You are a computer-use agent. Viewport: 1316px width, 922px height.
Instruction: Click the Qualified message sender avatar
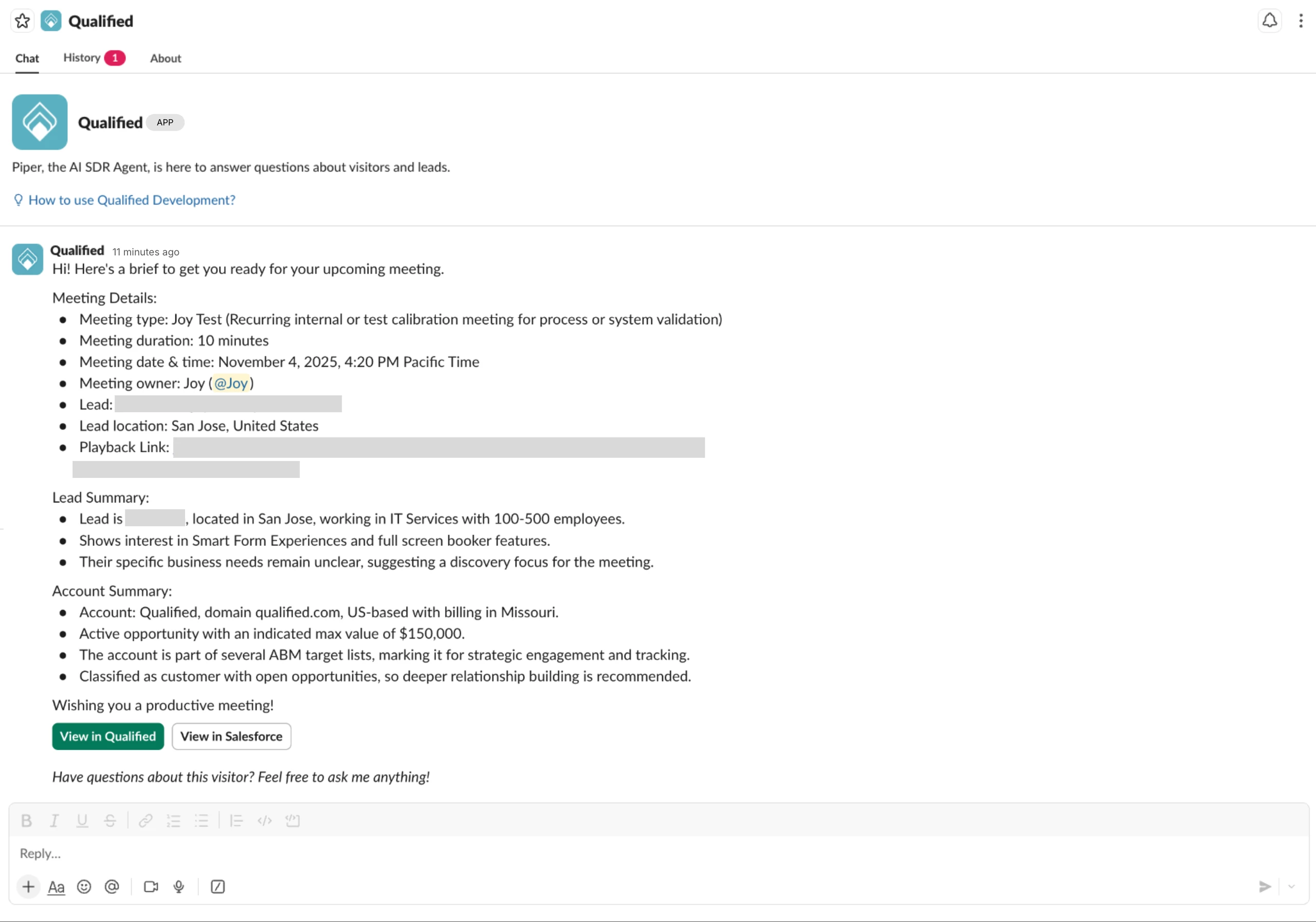28,259
